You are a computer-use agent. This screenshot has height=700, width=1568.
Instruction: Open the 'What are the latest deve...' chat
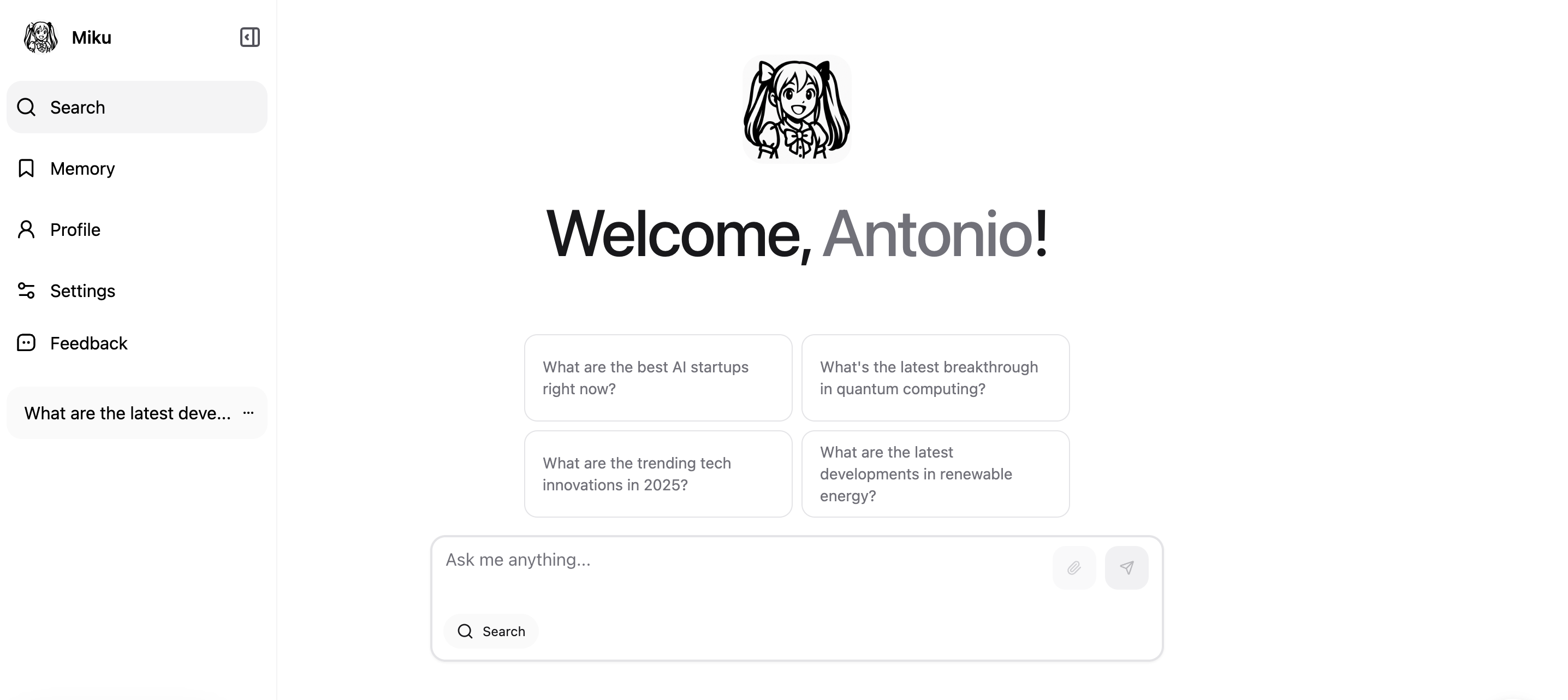point(127,413)
